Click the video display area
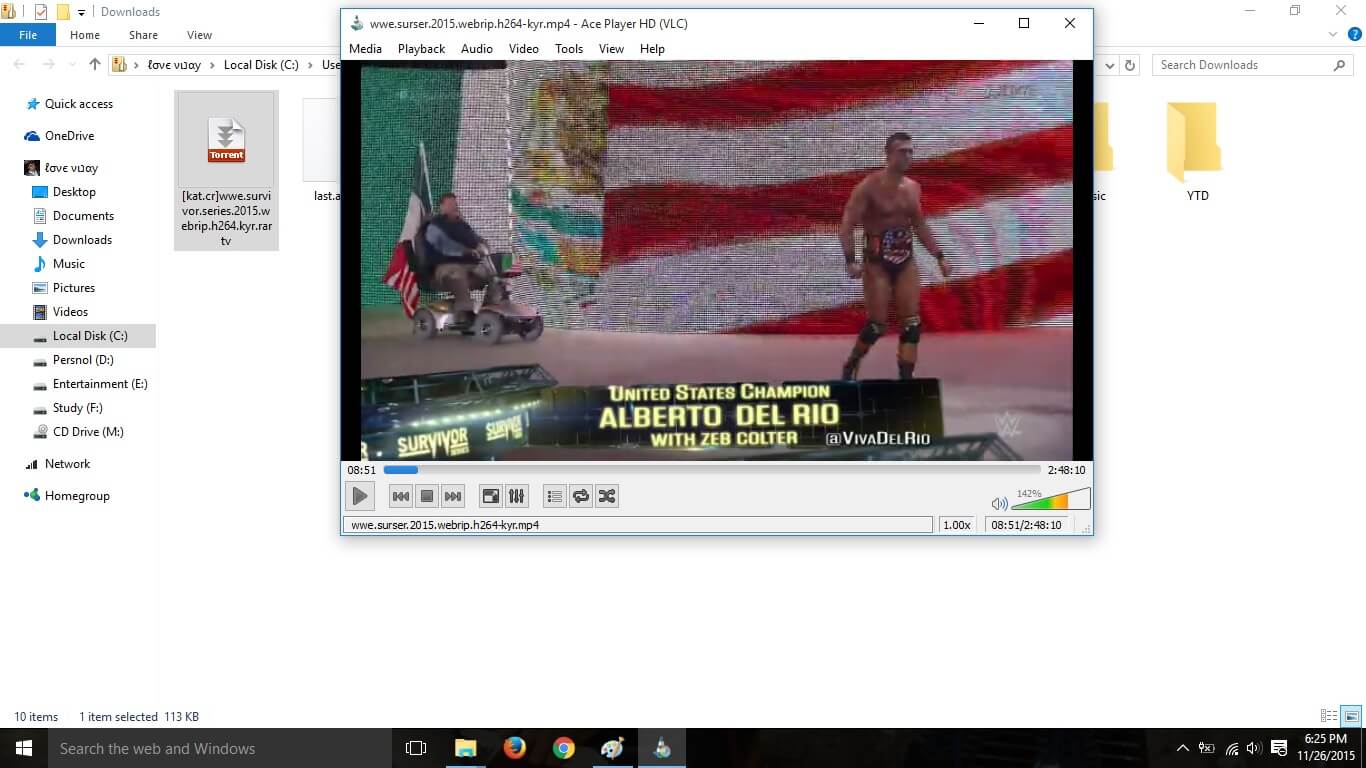Screen dimensions: 1366x768 [x=716, y=260]
